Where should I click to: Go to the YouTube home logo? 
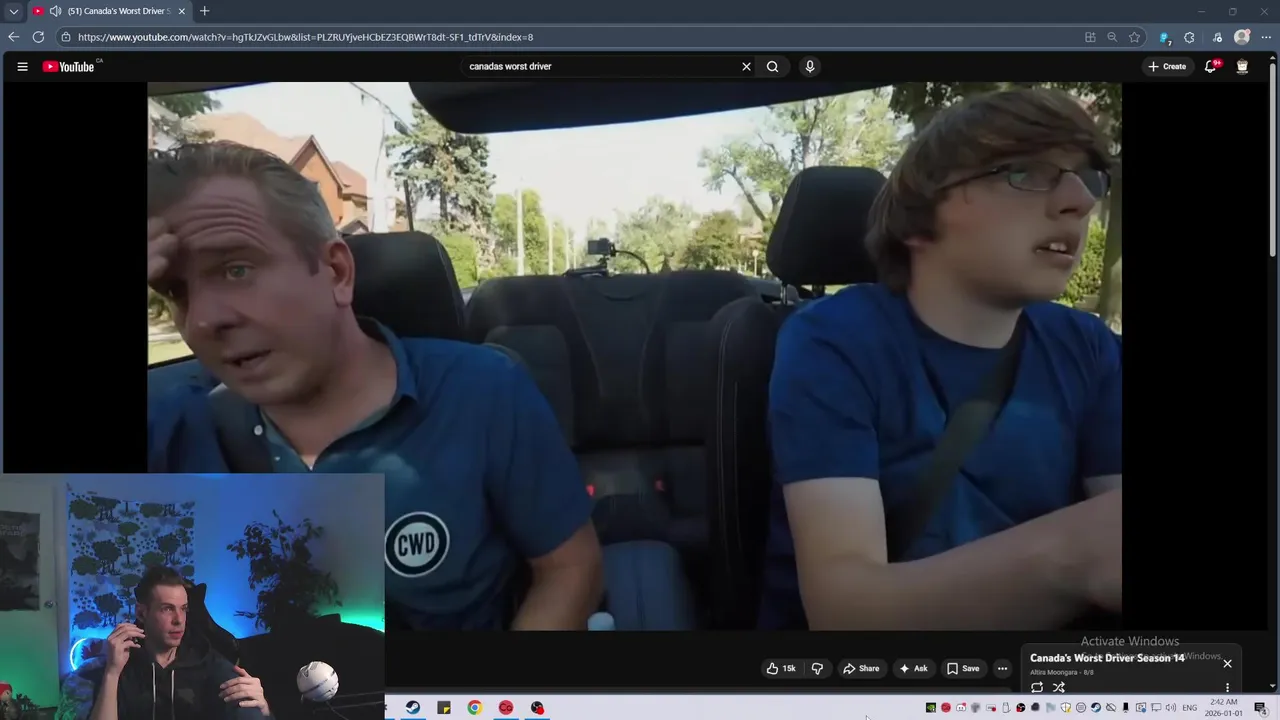click(x=68, y=67)
